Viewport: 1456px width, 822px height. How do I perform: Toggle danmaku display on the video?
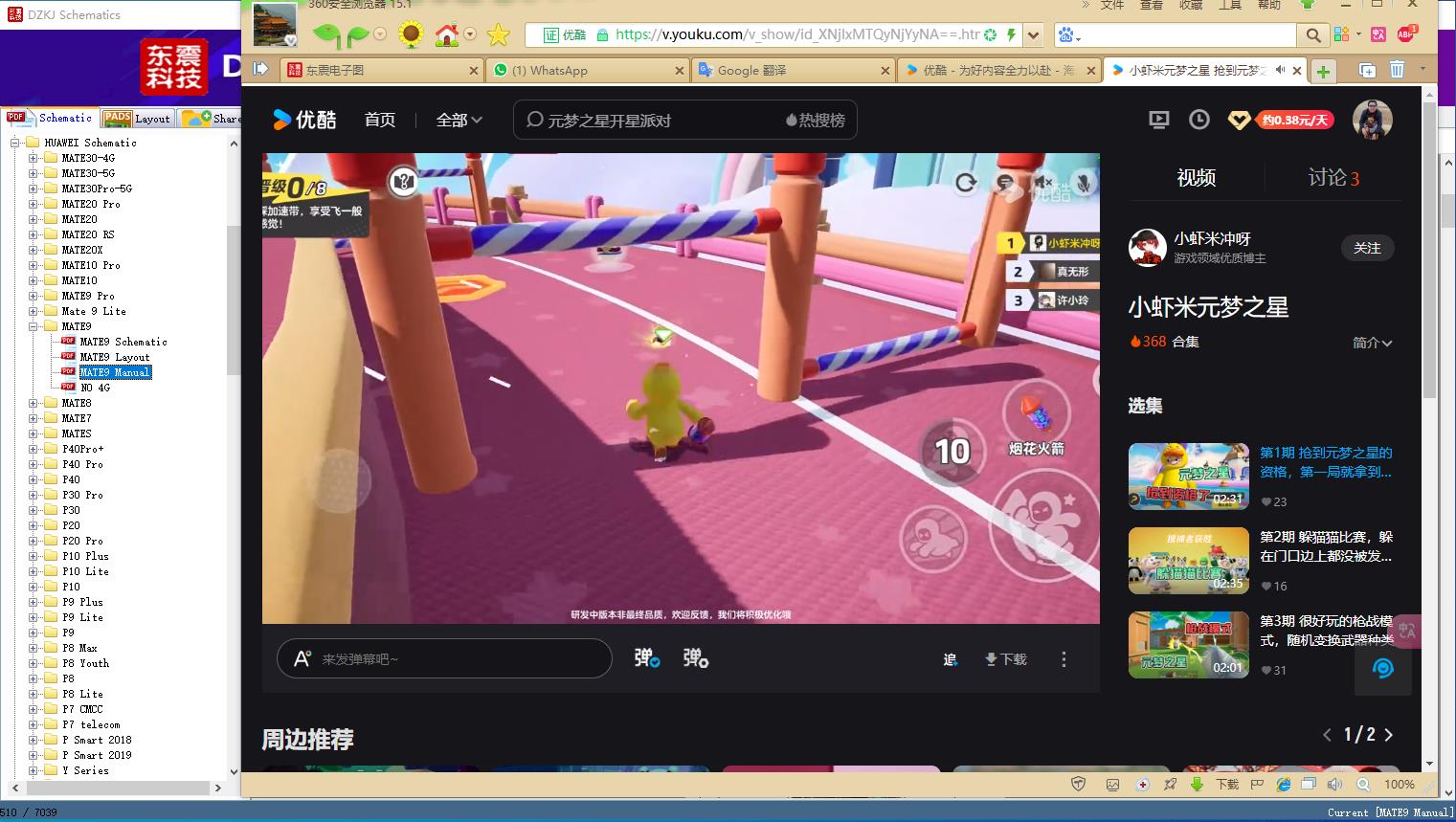coord(647,658)
